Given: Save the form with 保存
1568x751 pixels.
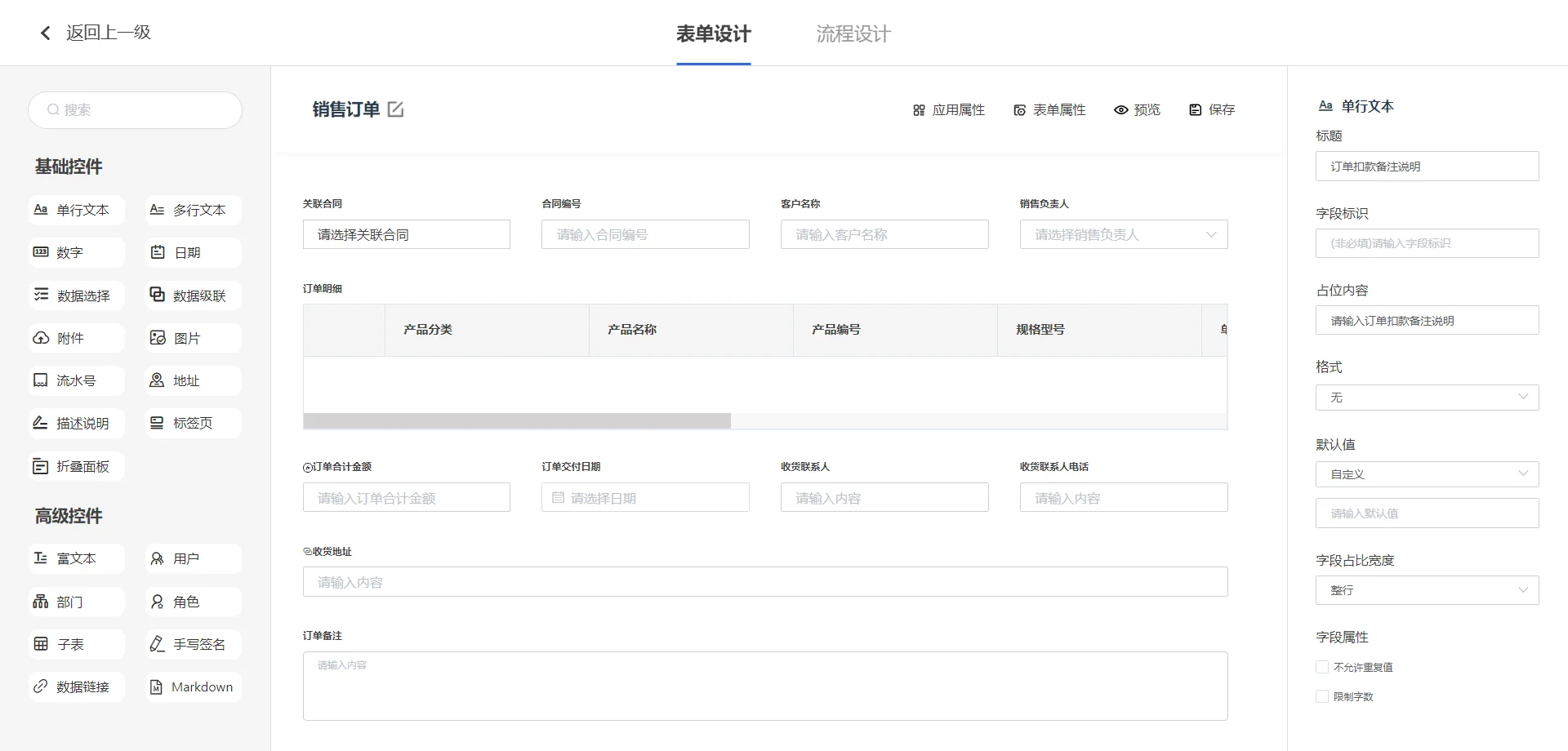Looking at the screenshot, I should tap(1212, 109).
